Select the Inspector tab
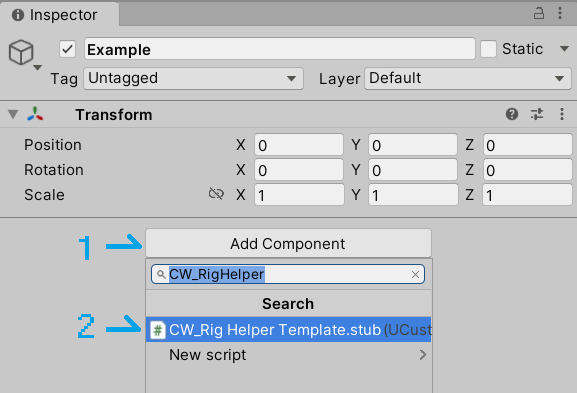The height and width of the screenshot is (393, 577). 60,15
